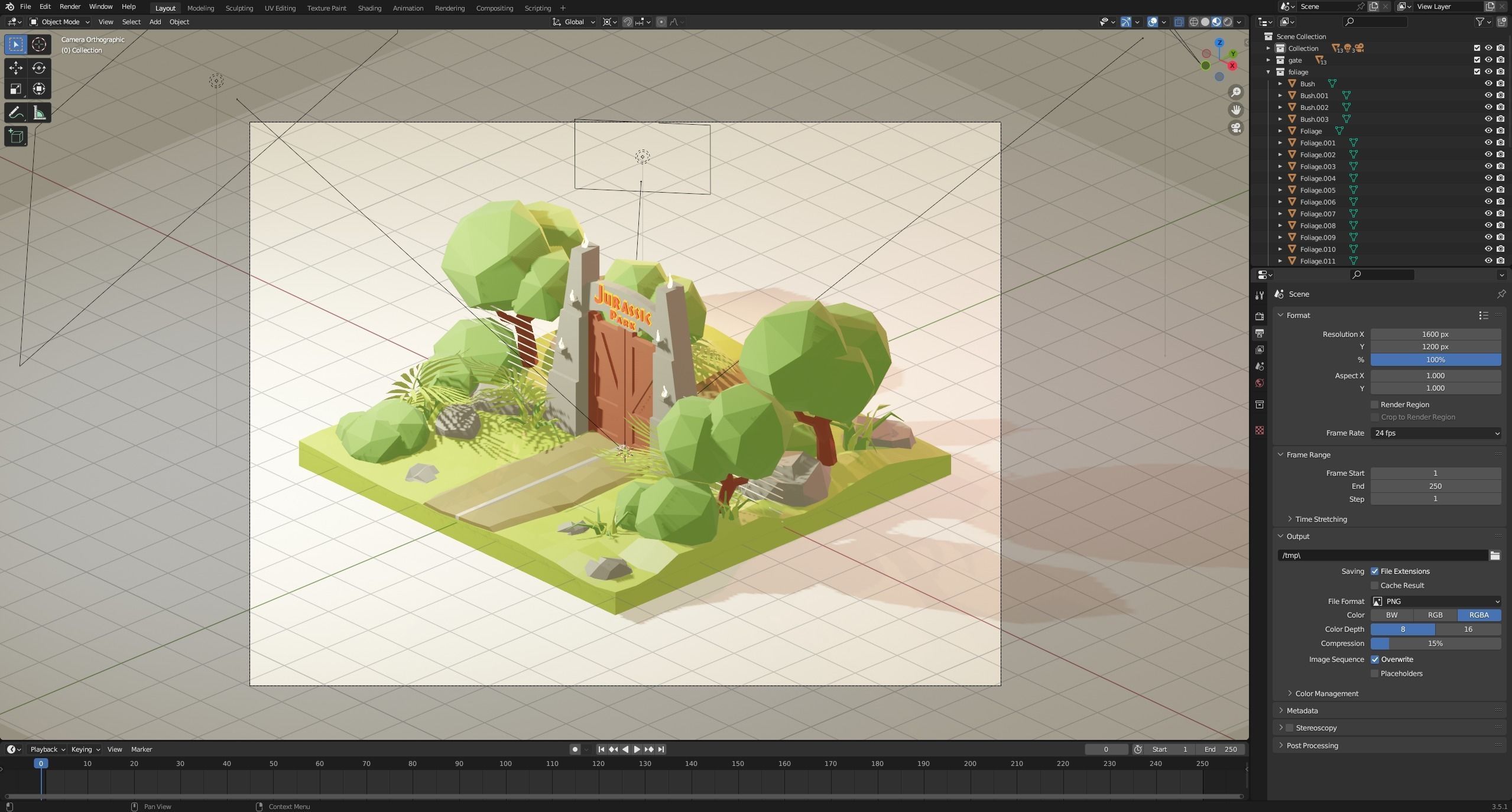Open the View Layer properties tab

(x=1260, y=350)
